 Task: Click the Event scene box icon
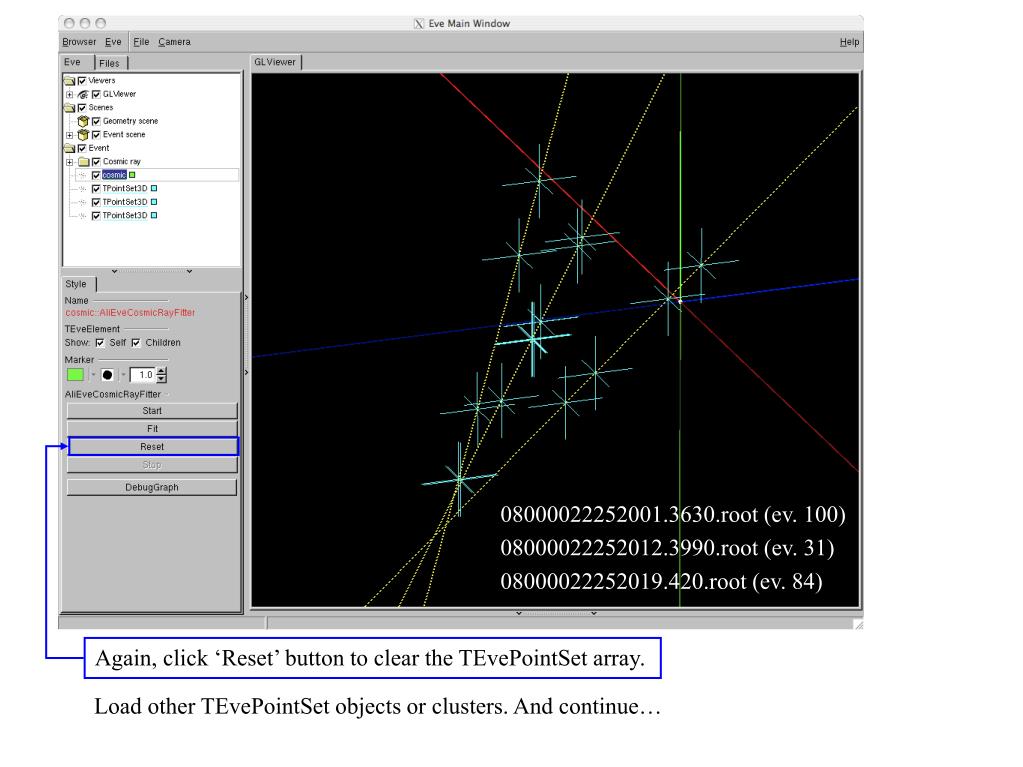pos(83,135)
